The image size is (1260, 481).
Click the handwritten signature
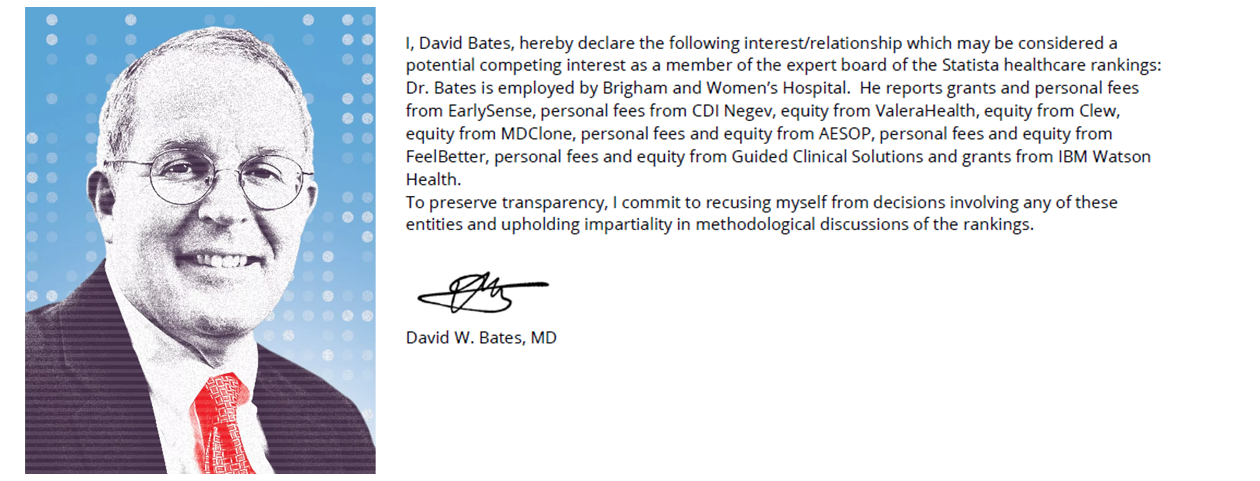click(480, 291)
